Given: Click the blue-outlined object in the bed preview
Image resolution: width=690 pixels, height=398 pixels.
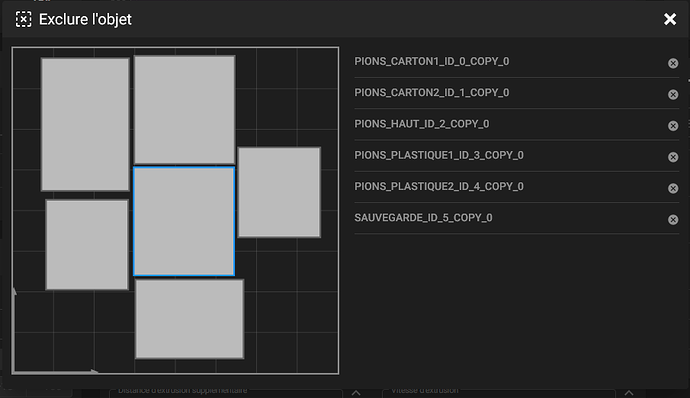Looking at the screenshot, I should (184, 221).
